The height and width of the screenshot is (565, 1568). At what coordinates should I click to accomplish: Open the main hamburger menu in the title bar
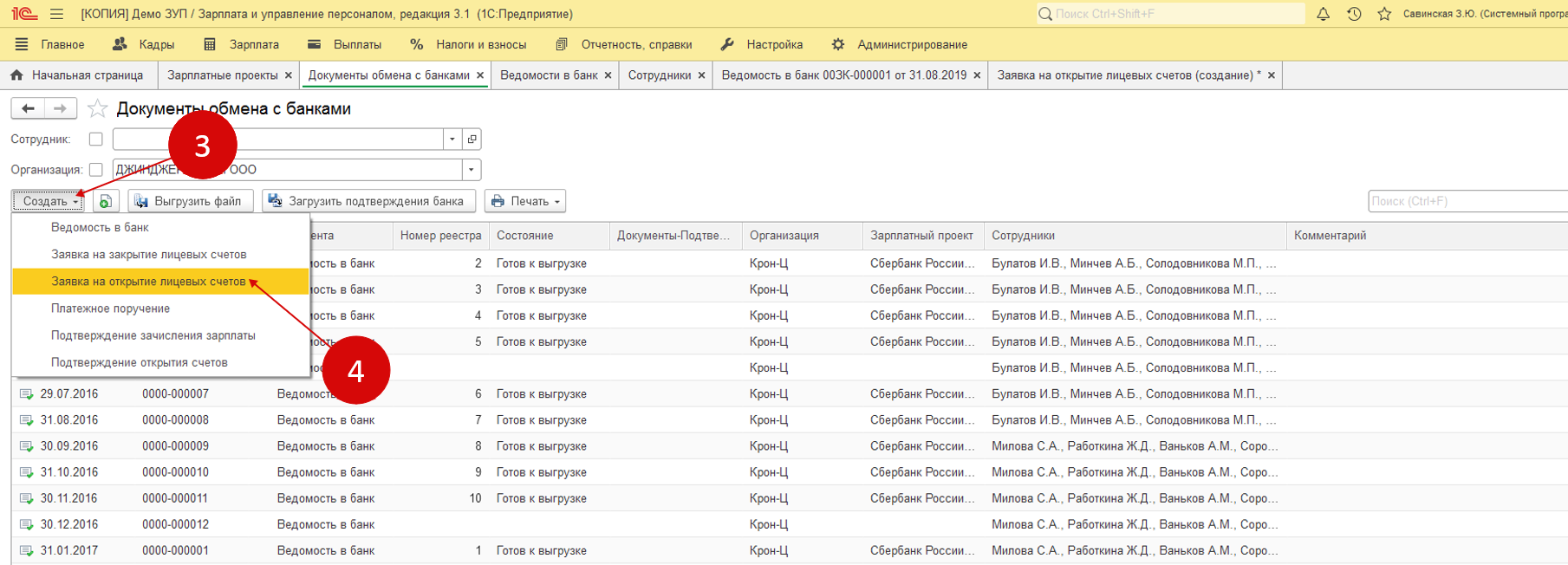(x=56, y=14)
